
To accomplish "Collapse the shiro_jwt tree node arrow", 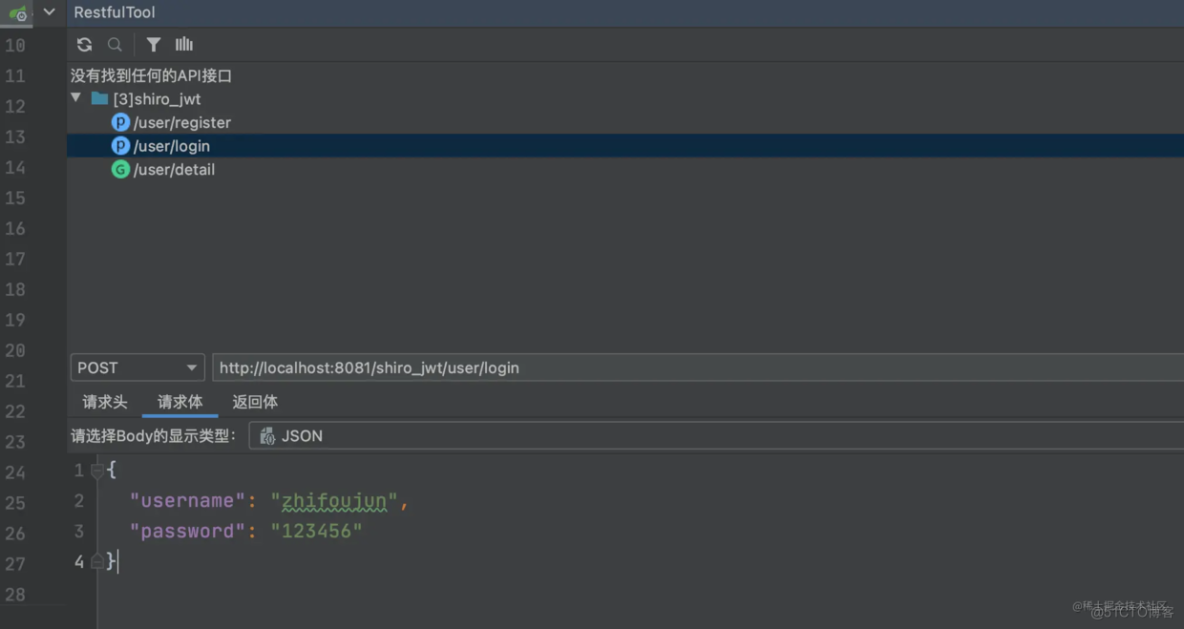I will click(76, 99).
